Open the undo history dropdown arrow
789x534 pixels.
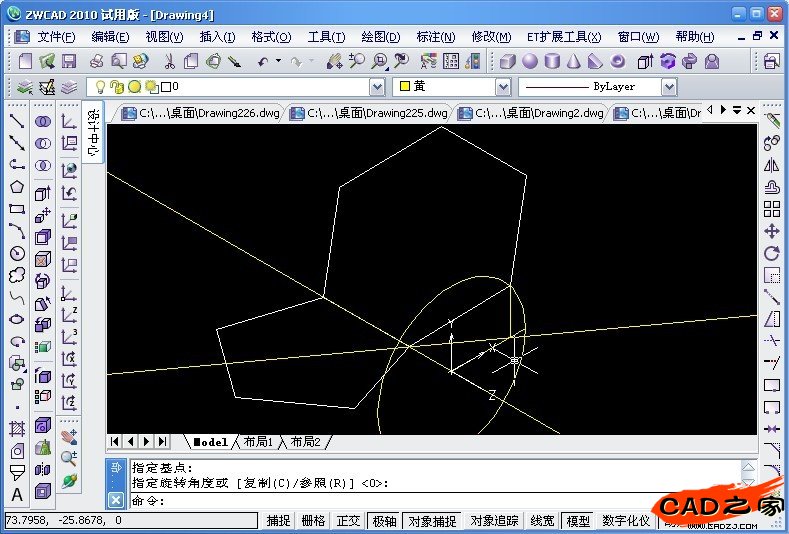tap(278, 61)
